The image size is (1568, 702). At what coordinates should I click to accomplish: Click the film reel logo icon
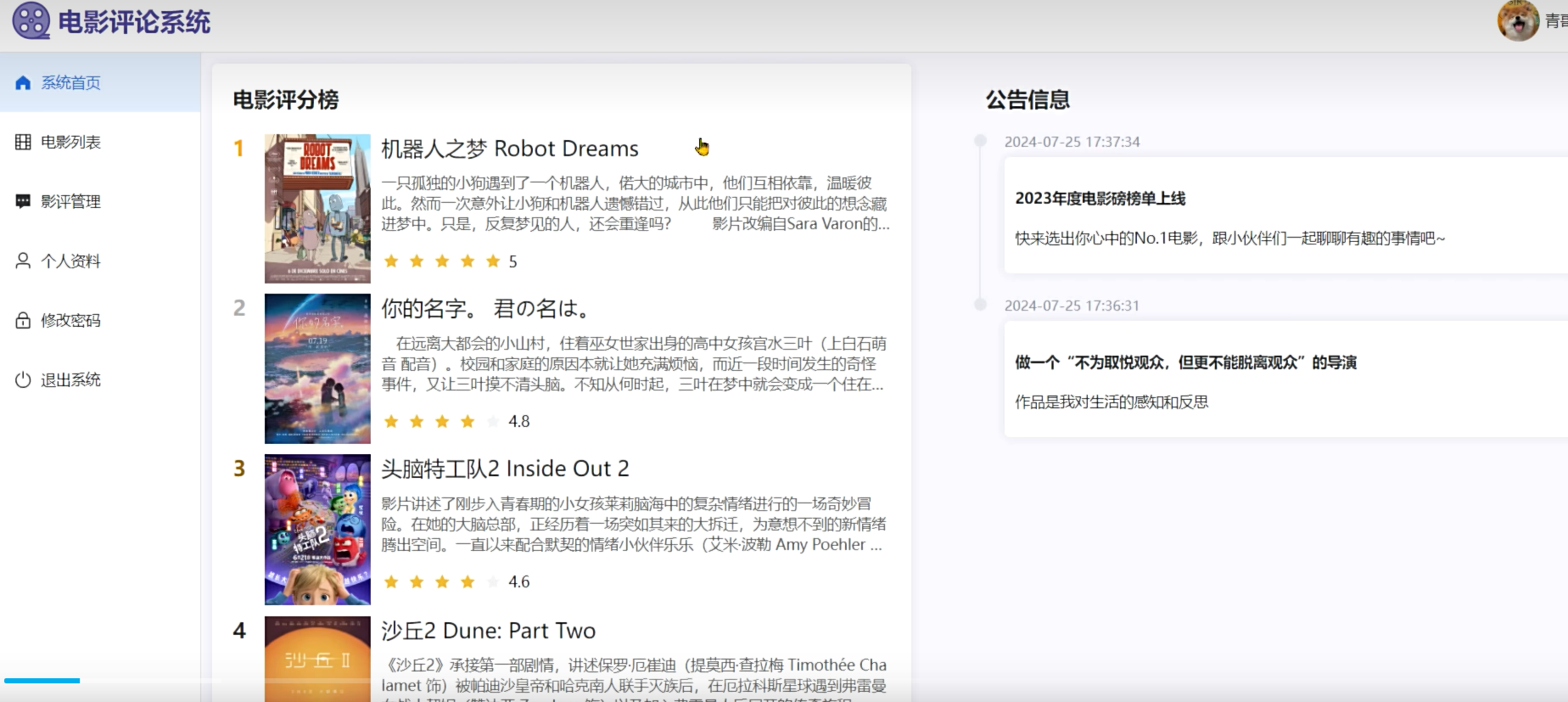(x=31, y=20)
